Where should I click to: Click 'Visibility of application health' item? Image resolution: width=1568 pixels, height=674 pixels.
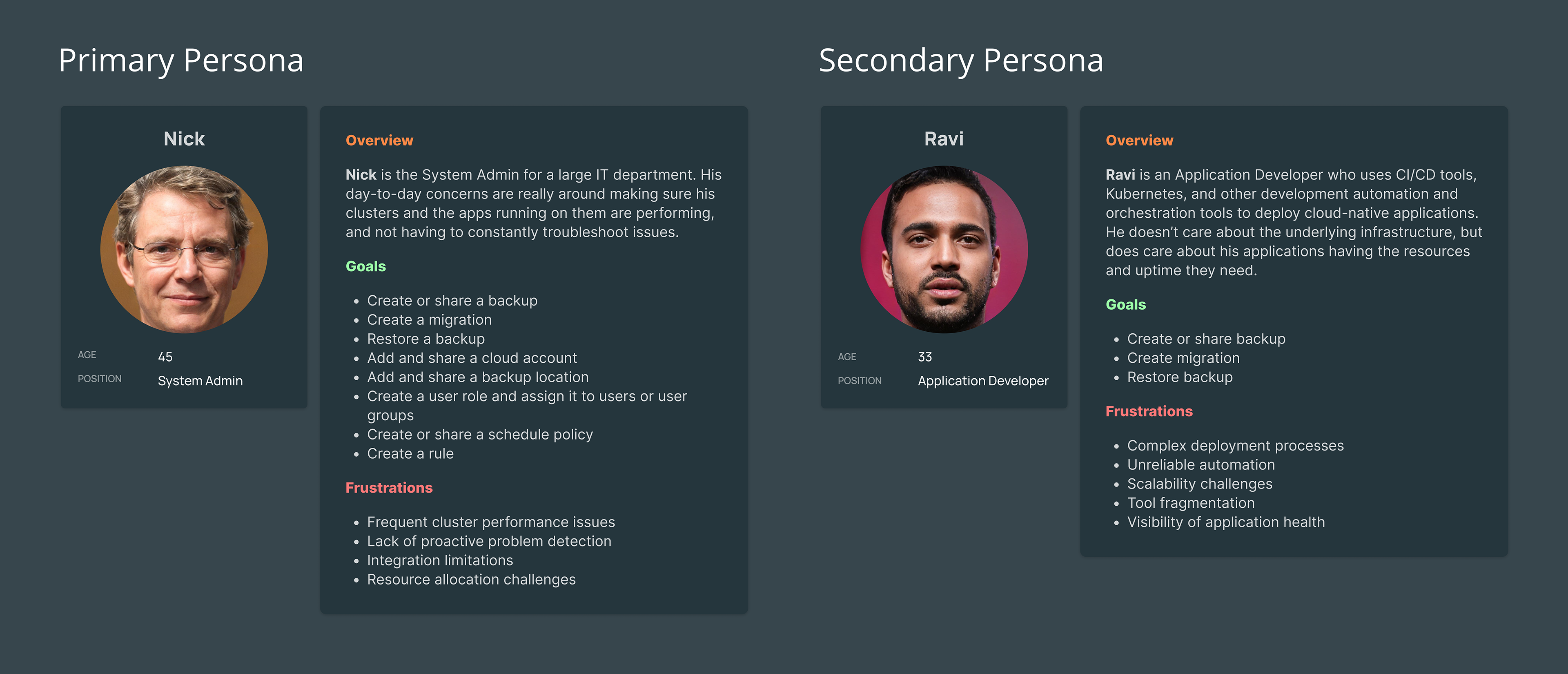pyautogui.click(x=1226, y=522)
